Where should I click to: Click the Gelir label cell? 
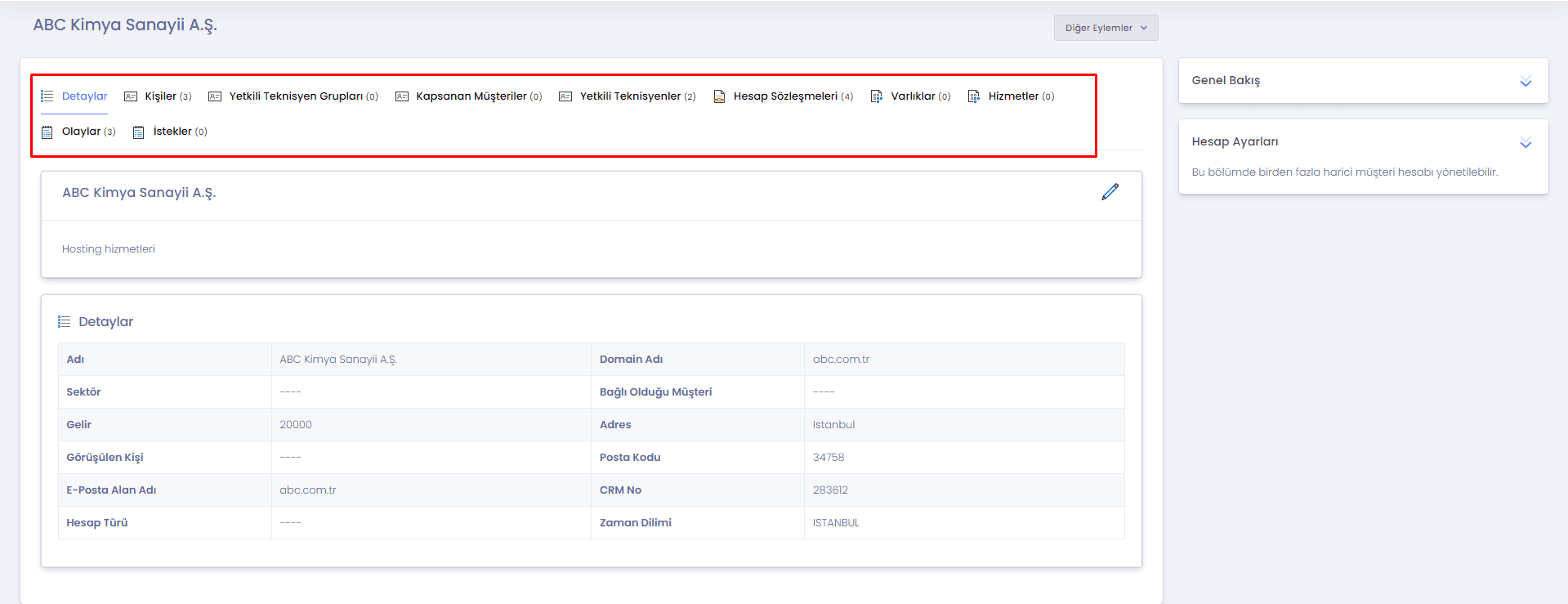click(x=165, y=425)
